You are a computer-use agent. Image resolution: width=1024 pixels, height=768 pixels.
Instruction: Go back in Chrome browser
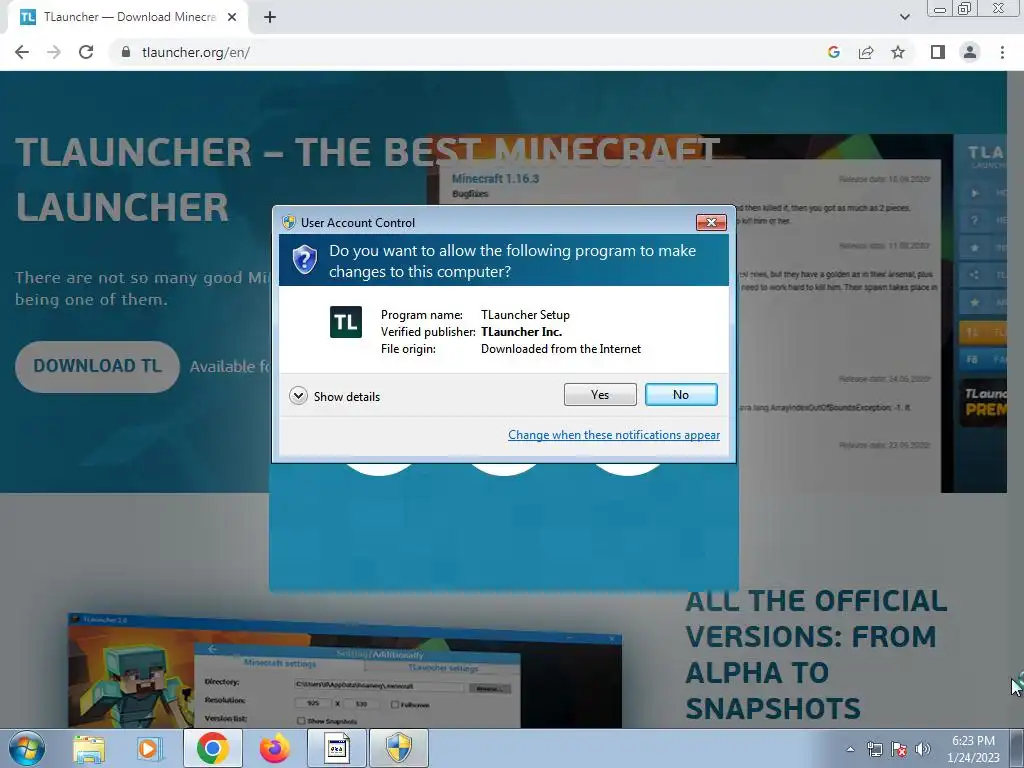point(22,52)
